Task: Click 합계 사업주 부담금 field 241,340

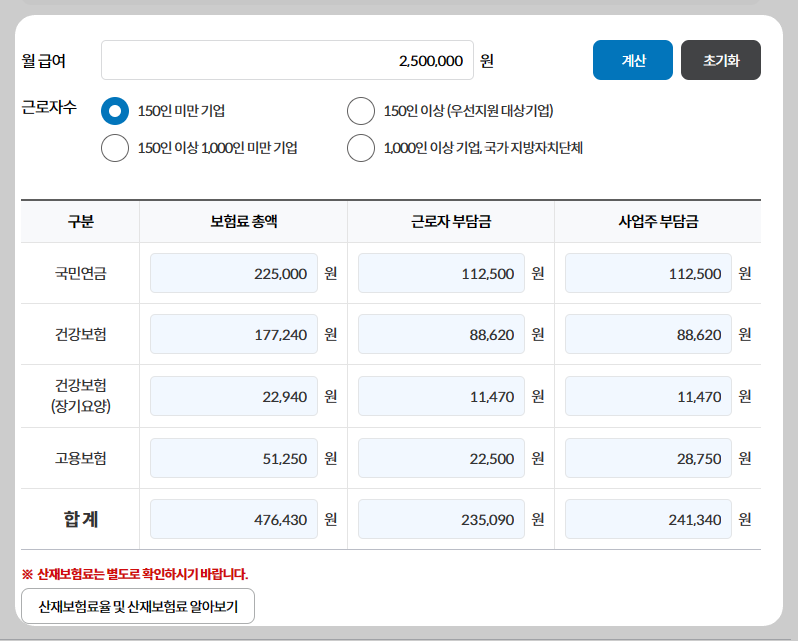Action: click(x=648, y=519)
